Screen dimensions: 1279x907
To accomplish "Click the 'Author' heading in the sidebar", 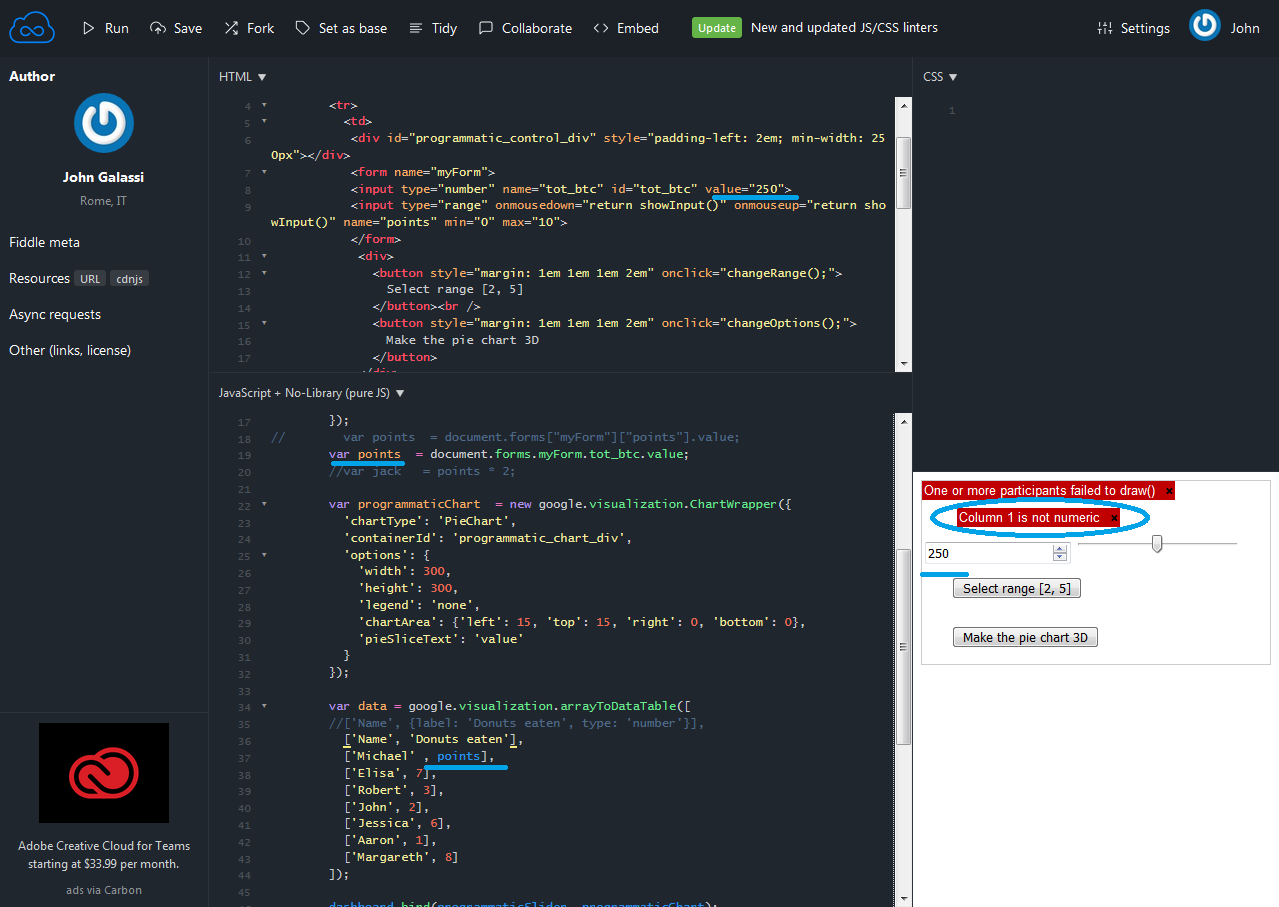I will (x=32, y=76).
